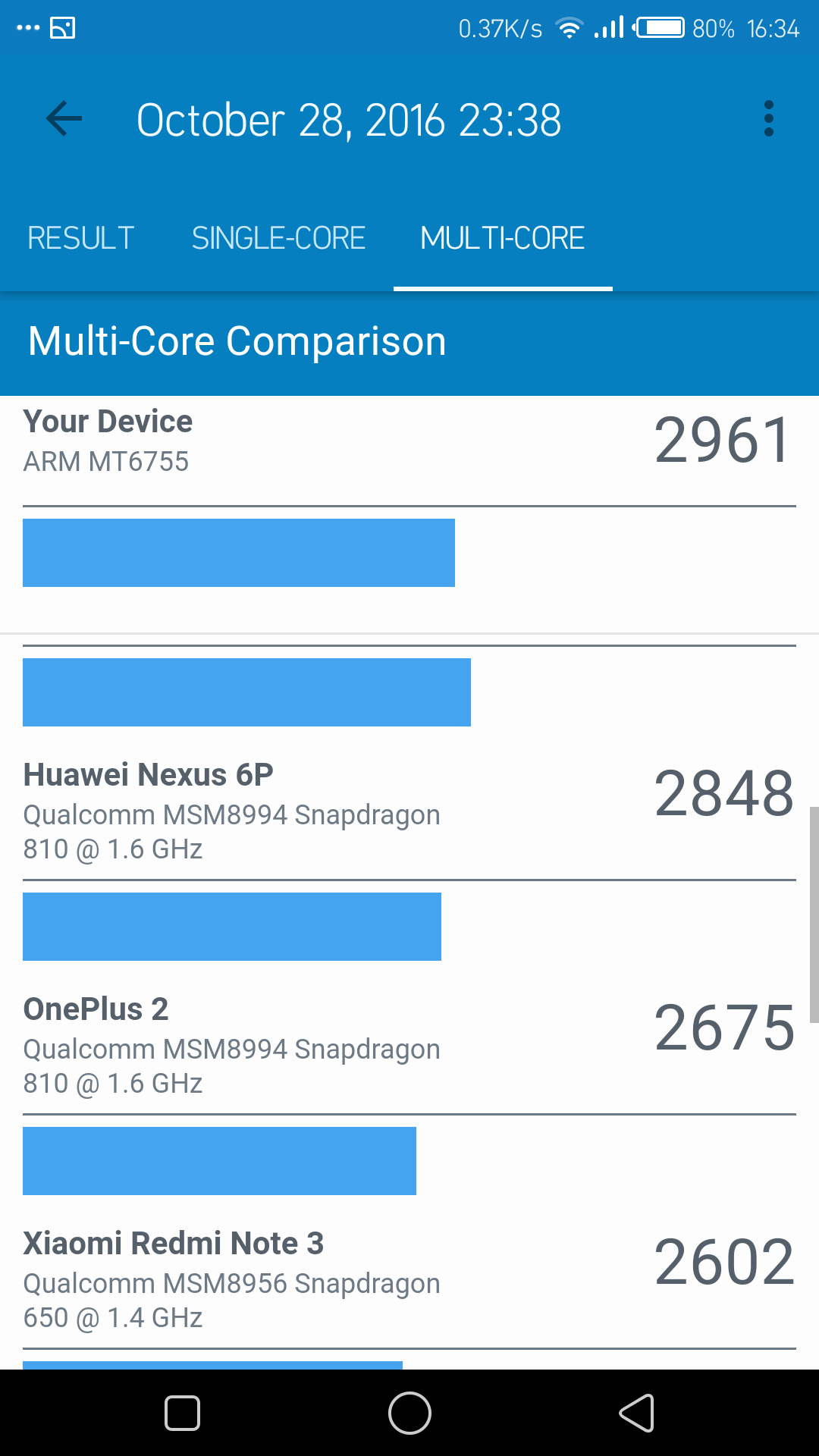Select the OnePlus 2 comparison entry

409,1045
